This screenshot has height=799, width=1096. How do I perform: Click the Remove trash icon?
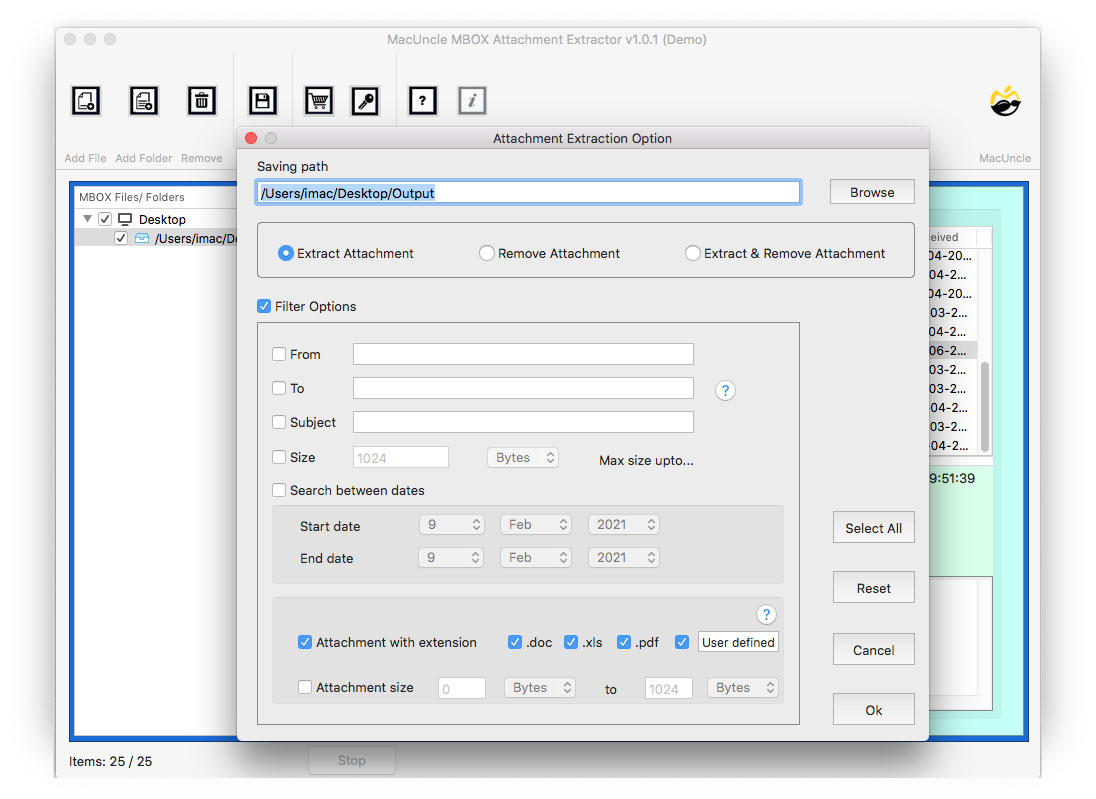click(x=202, y=100)
